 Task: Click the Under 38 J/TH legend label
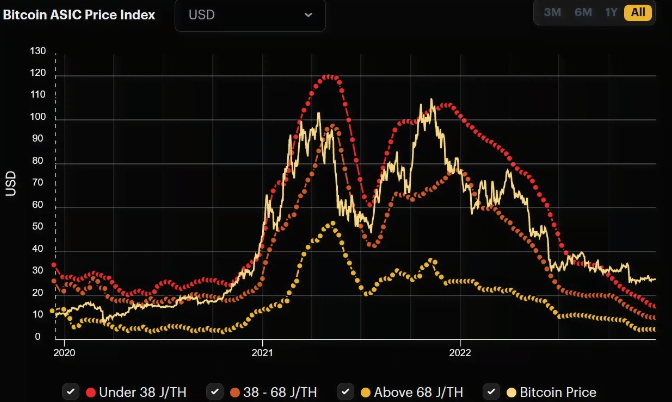[143, 391]
